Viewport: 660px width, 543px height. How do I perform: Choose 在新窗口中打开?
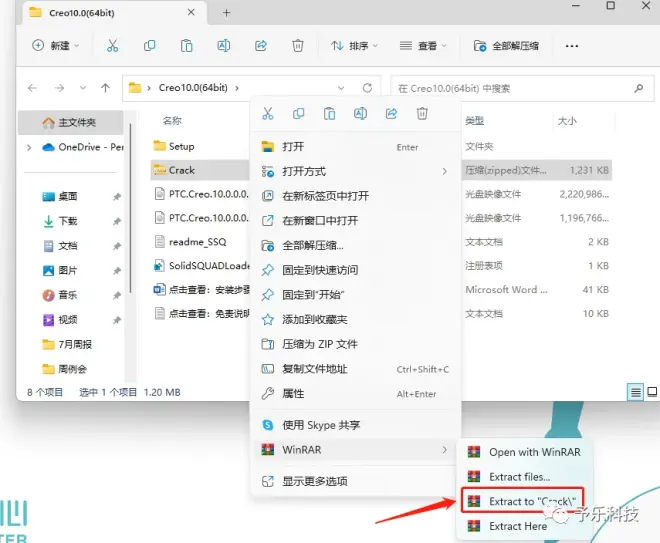[356, 221]
